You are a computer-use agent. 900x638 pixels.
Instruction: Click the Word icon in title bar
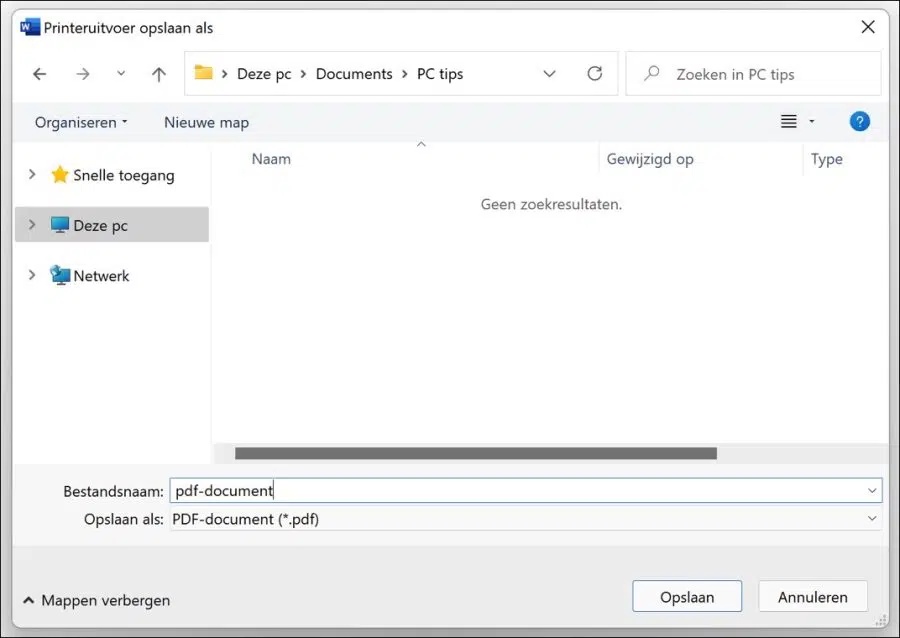30,27
